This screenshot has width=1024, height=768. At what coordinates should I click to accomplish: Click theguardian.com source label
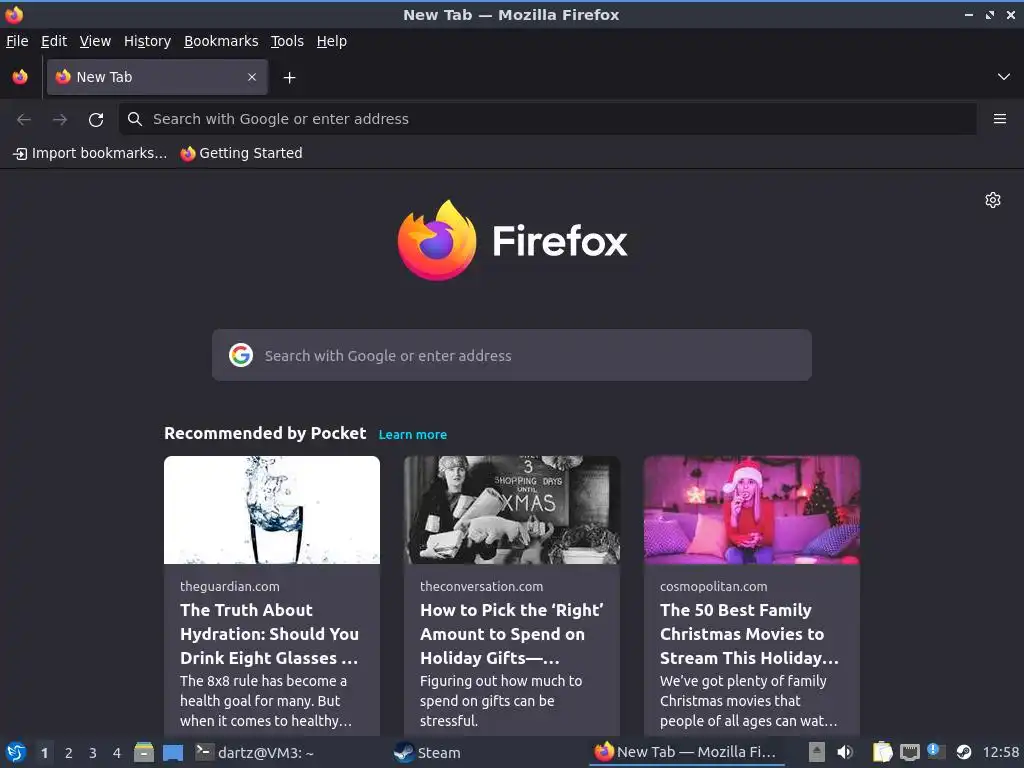[x=230, y=586]
